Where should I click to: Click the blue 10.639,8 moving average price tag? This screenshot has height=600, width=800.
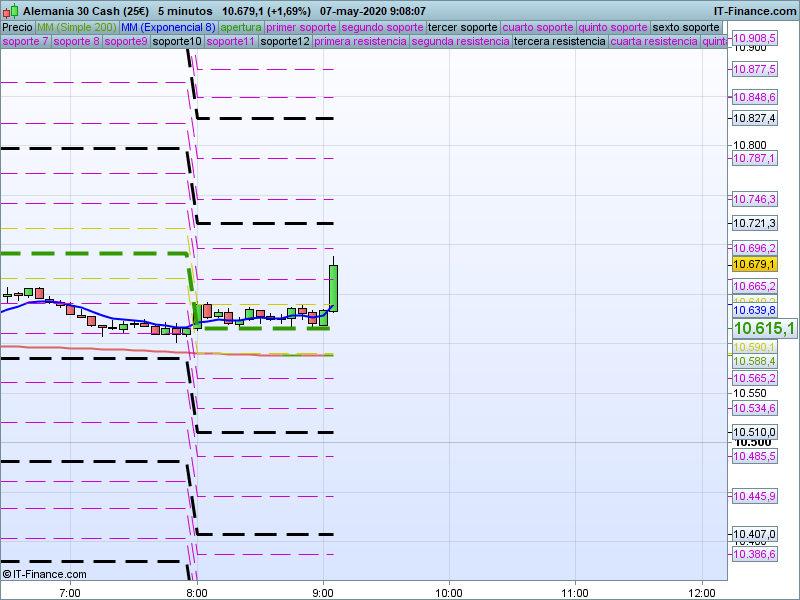[755, 311]
